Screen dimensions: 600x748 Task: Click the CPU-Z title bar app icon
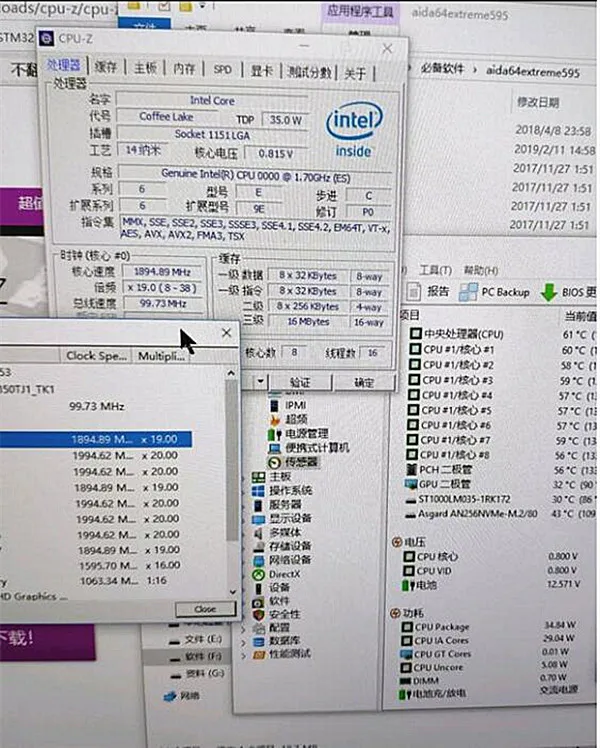point(46,38)
